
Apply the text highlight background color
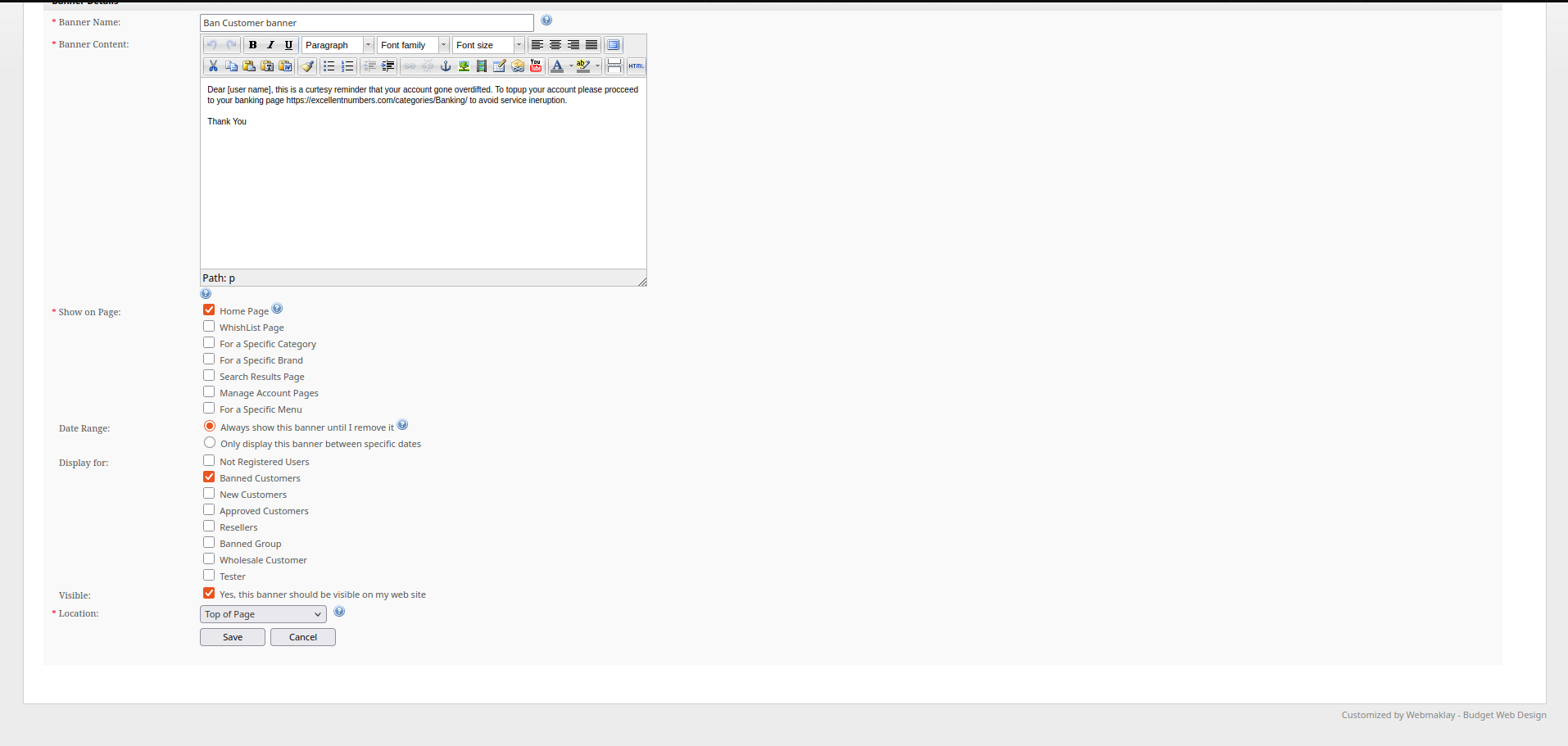583,66
